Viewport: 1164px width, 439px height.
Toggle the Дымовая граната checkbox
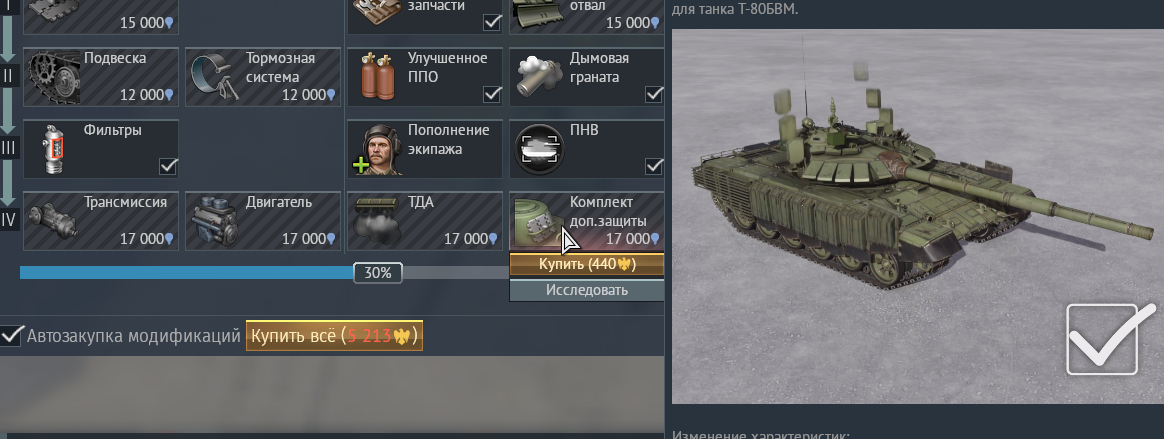(x=654, y=94)
